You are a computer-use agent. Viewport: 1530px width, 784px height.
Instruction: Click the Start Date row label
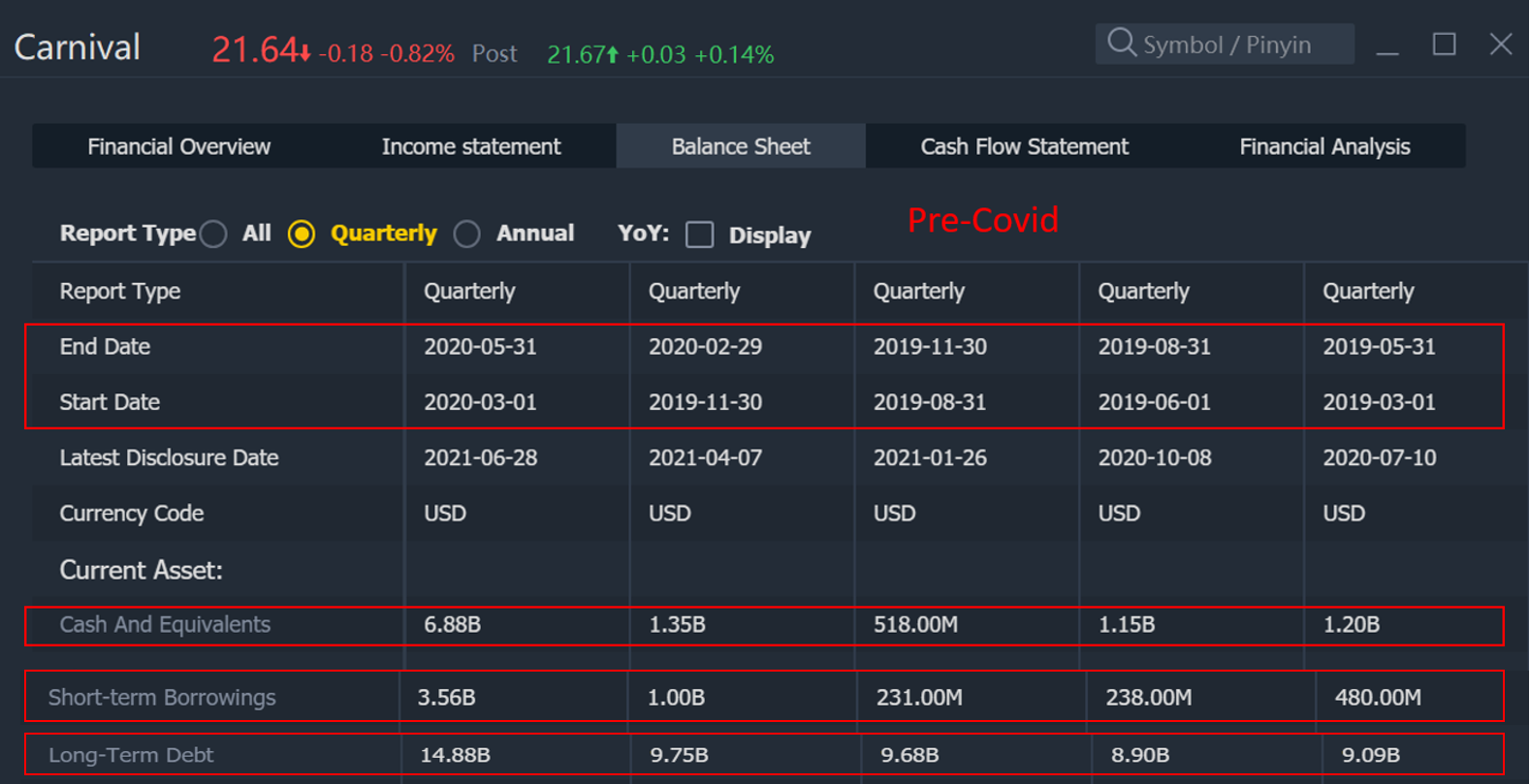click(x=110, y=402)
